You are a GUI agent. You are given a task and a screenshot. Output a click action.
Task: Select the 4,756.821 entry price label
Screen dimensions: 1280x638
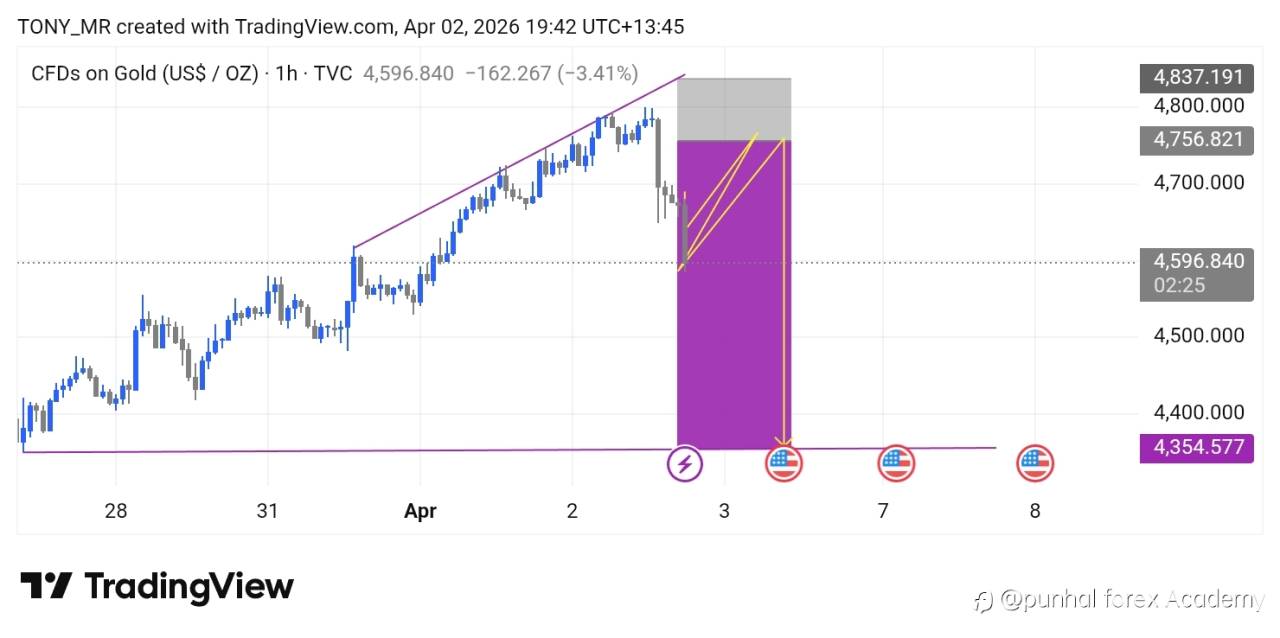pyautogui.click(x=1197, y=139)
